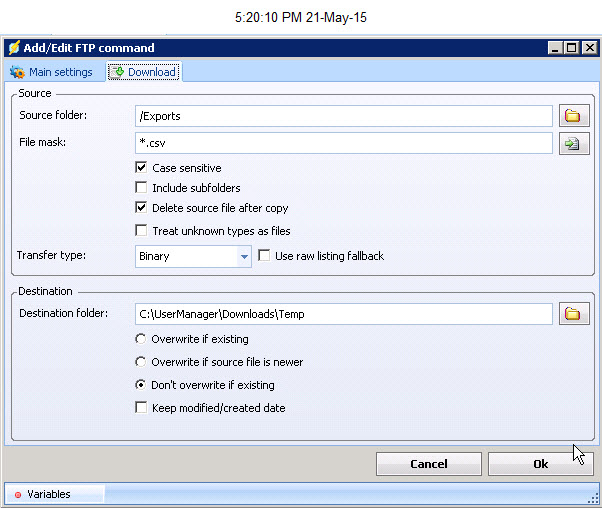Viewport: 602px width, 508px height.
Task: Click the Cancel button
Action: click(x=428, y=464)
